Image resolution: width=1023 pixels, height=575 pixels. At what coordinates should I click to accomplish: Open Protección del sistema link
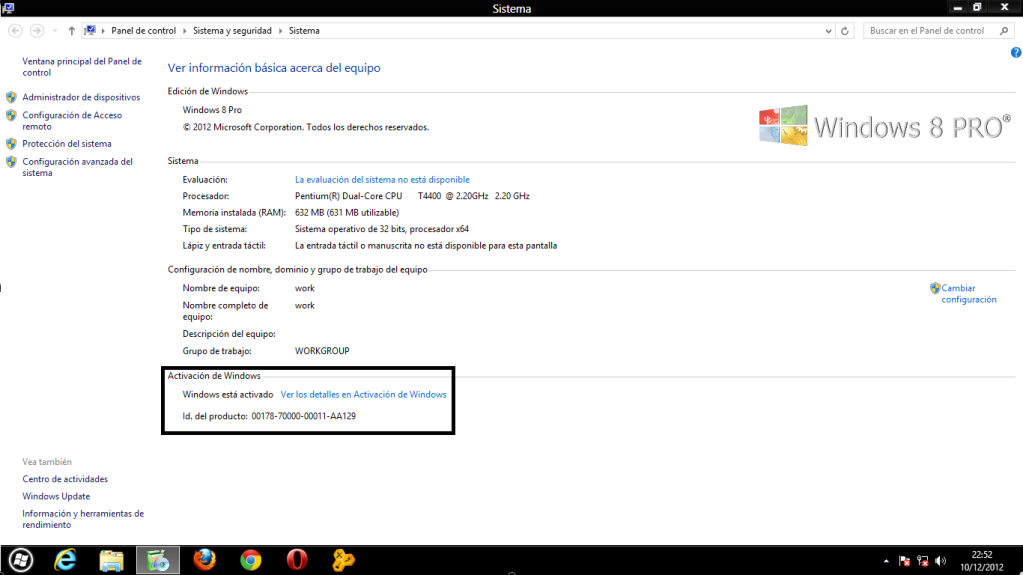coord(67,144)
